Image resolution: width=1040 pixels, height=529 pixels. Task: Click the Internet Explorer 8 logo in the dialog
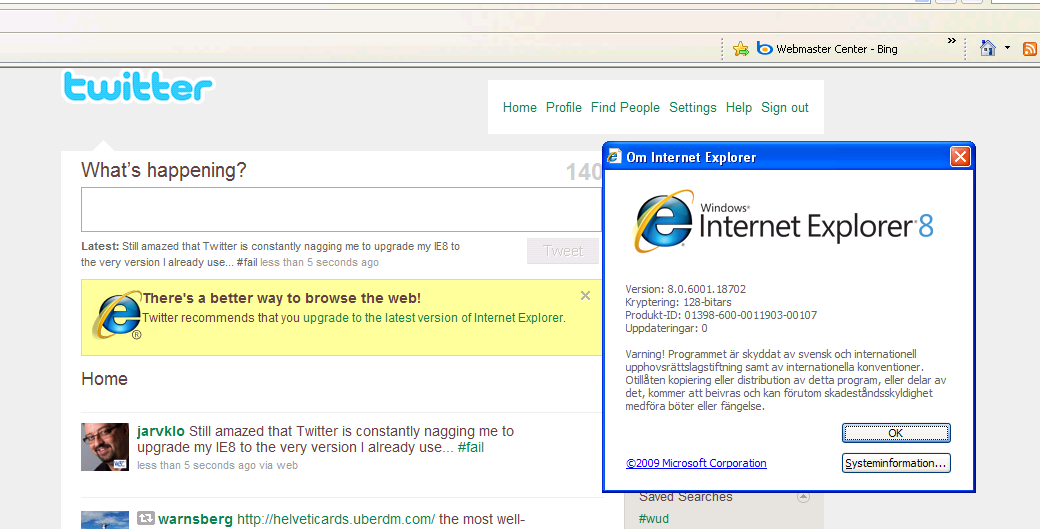(x=784, y=222)
